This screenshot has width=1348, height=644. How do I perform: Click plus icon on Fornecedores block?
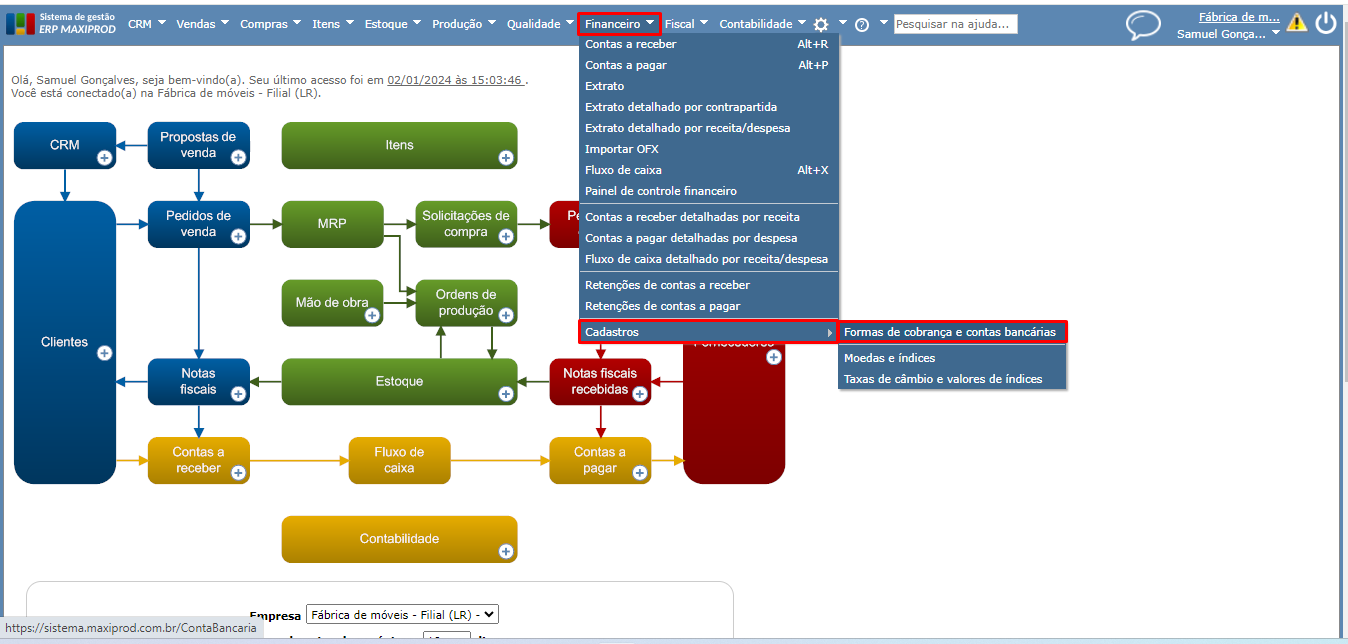(773, 356)
